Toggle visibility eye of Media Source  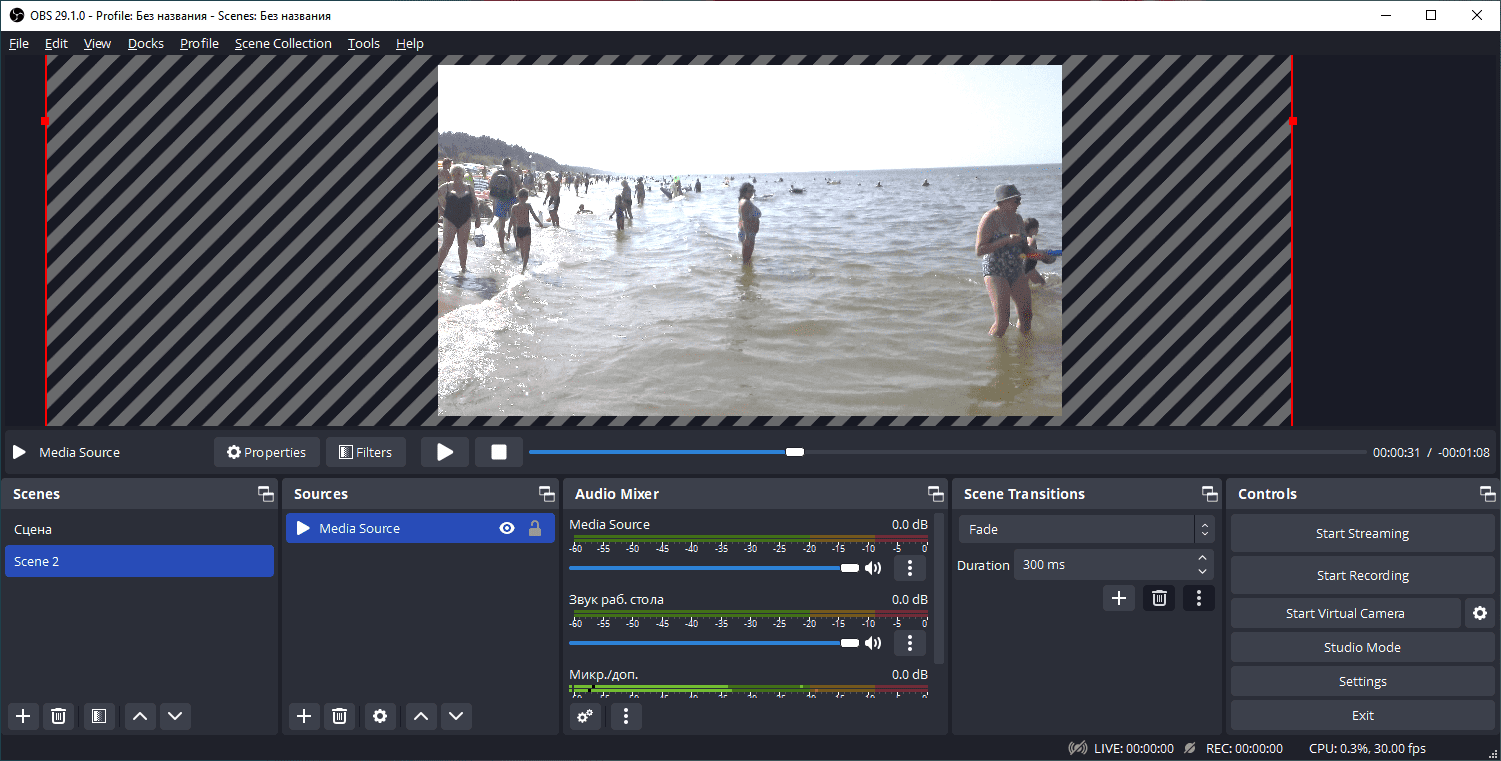point(507,528)
